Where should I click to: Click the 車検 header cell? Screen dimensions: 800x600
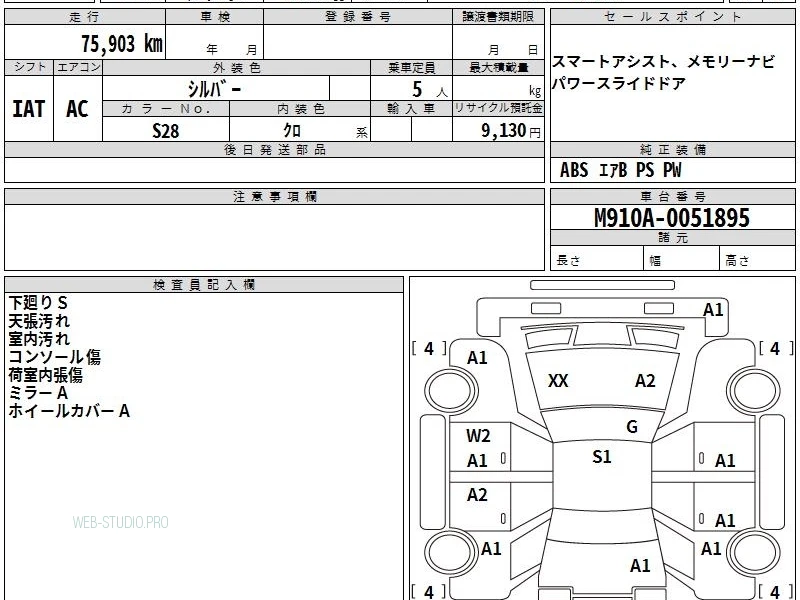(x=215, y=17)
